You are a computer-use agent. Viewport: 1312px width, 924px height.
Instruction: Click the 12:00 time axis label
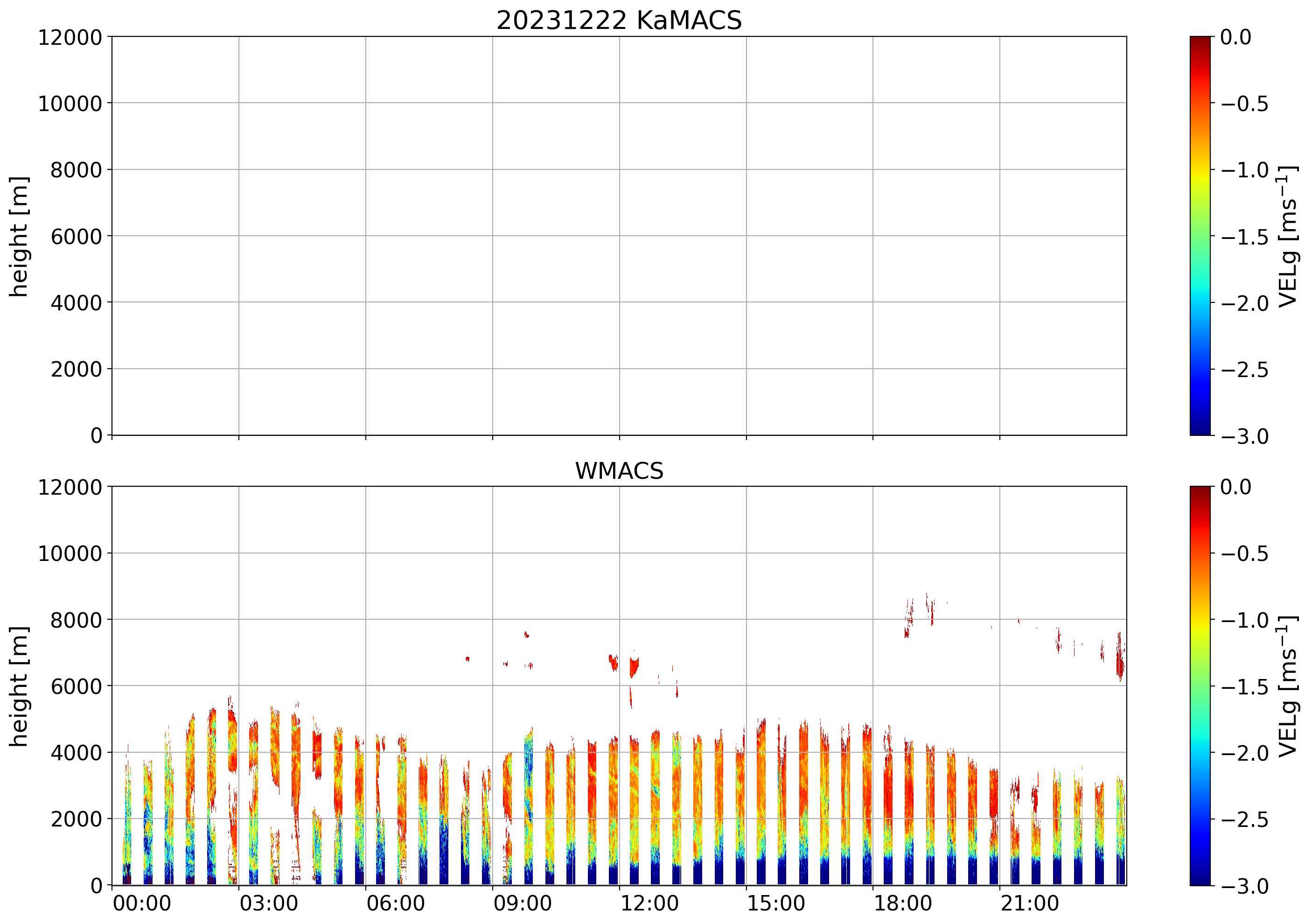[x=649, y=904]
